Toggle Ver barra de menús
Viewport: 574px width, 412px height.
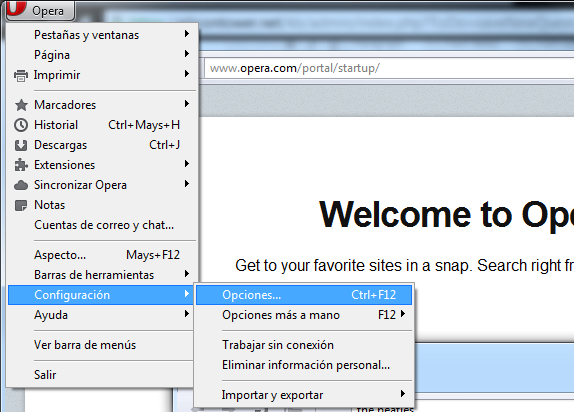click(101, 345)
